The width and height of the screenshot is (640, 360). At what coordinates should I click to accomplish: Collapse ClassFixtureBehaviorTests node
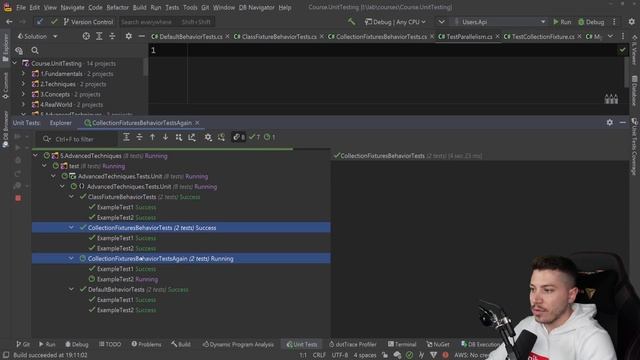[71, 197]
